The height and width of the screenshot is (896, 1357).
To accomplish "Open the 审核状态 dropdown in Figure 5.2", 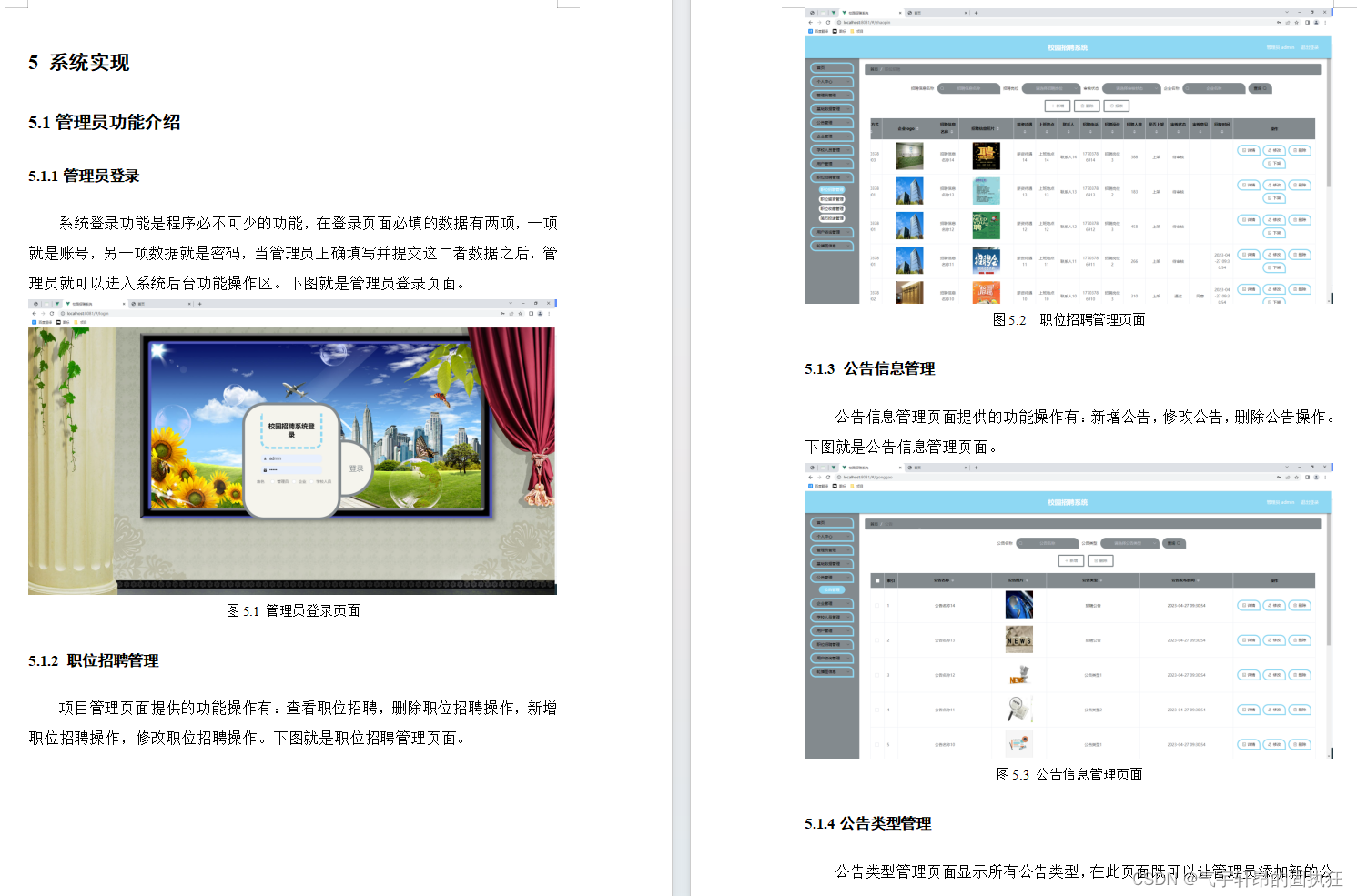I will 1131,88.
